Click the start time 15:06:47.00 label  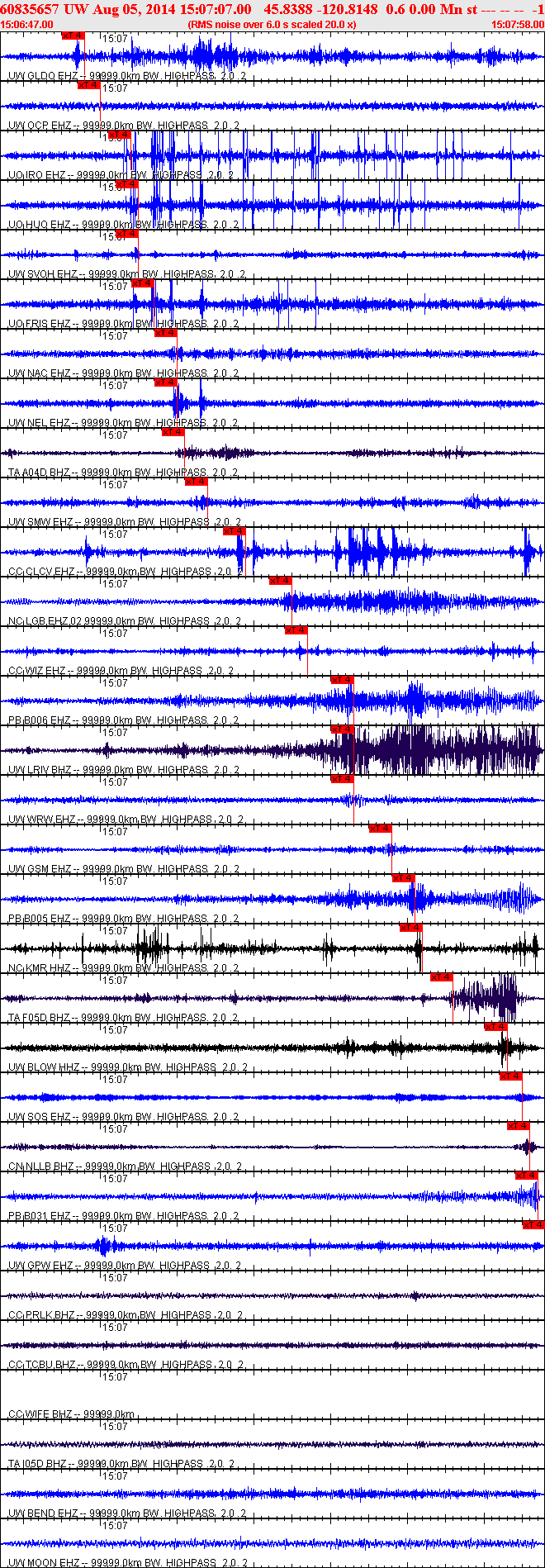(26, 25)
